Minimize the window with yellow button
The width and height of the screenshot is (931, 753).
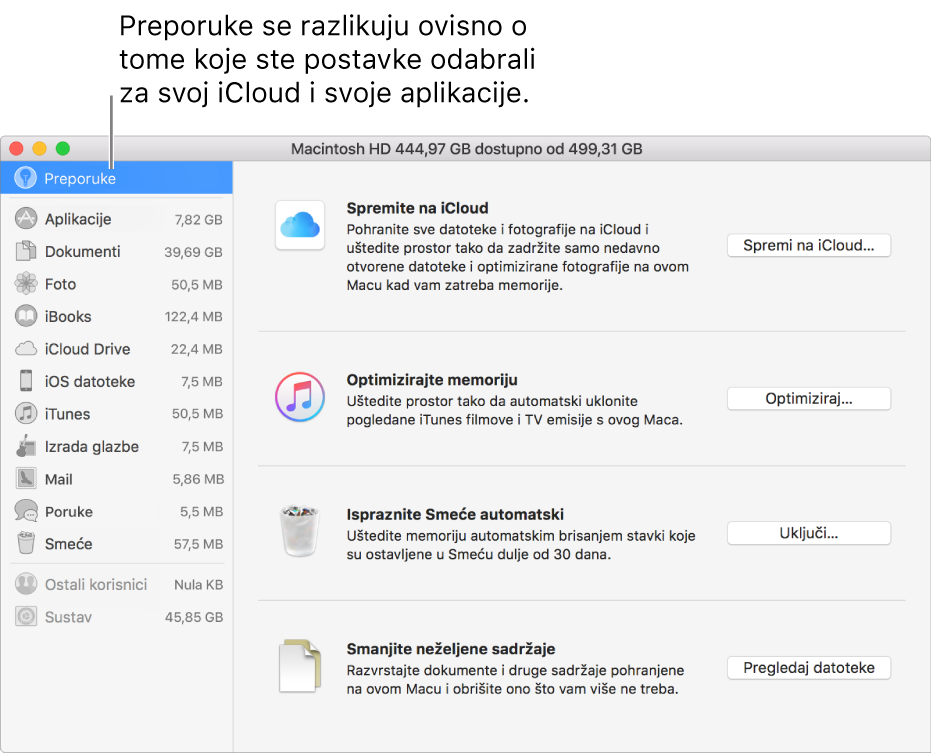click(40, 148)
